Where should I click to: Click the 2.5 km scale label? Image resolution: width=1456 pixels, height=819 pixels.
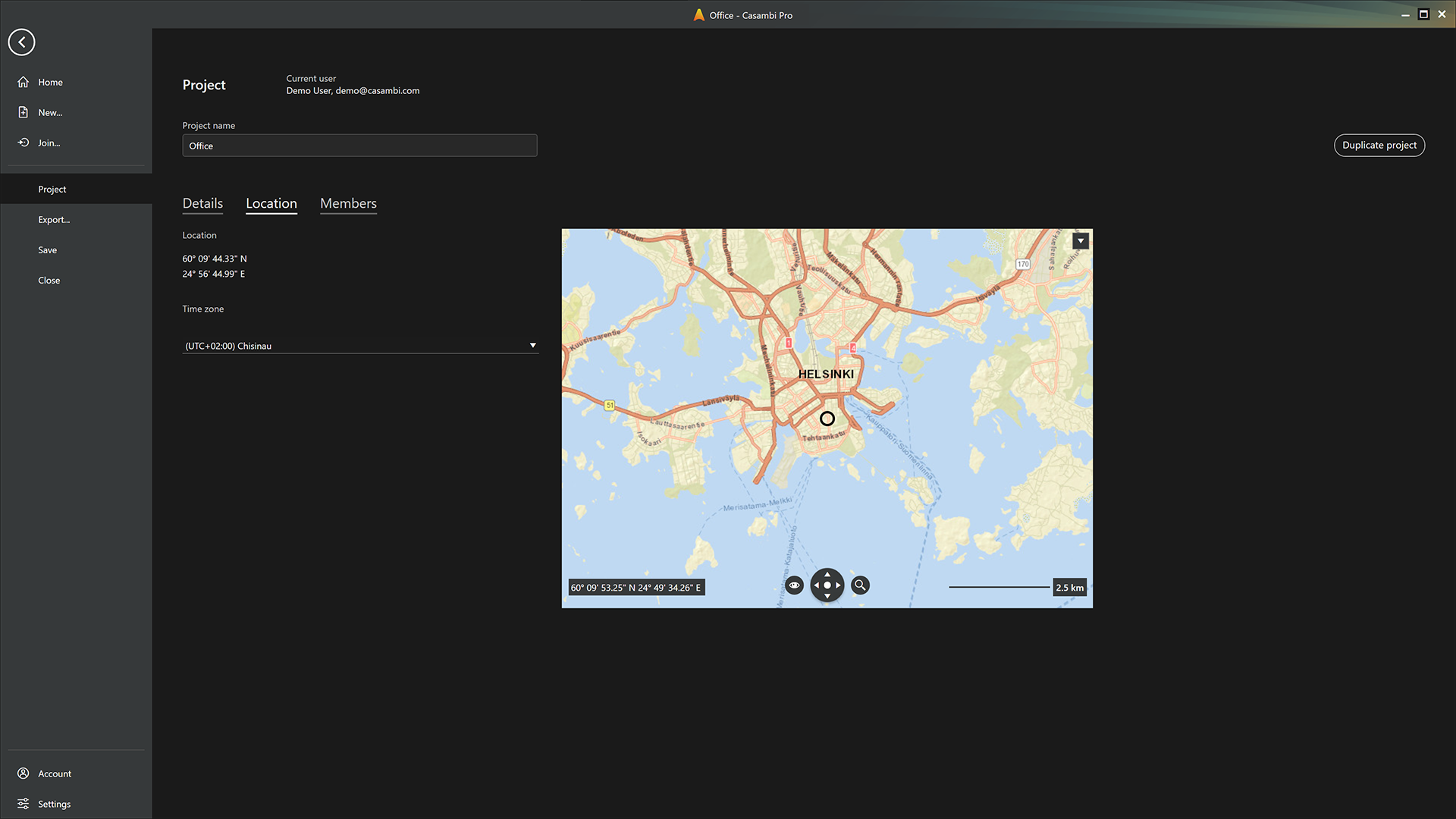tap(1069, 588)
